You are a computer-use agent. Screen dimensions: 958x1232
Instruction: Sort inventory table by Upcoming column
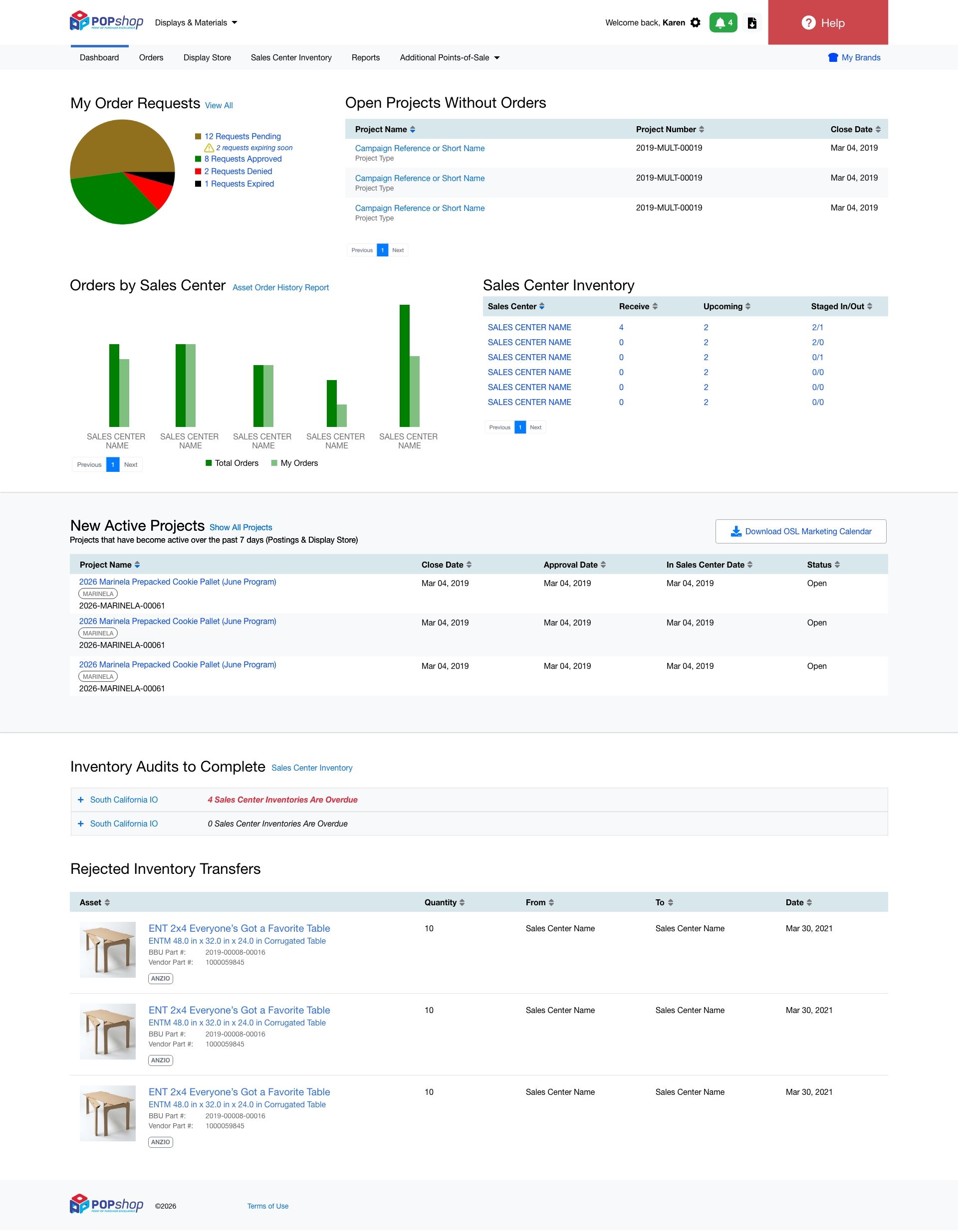click(747, 306)
